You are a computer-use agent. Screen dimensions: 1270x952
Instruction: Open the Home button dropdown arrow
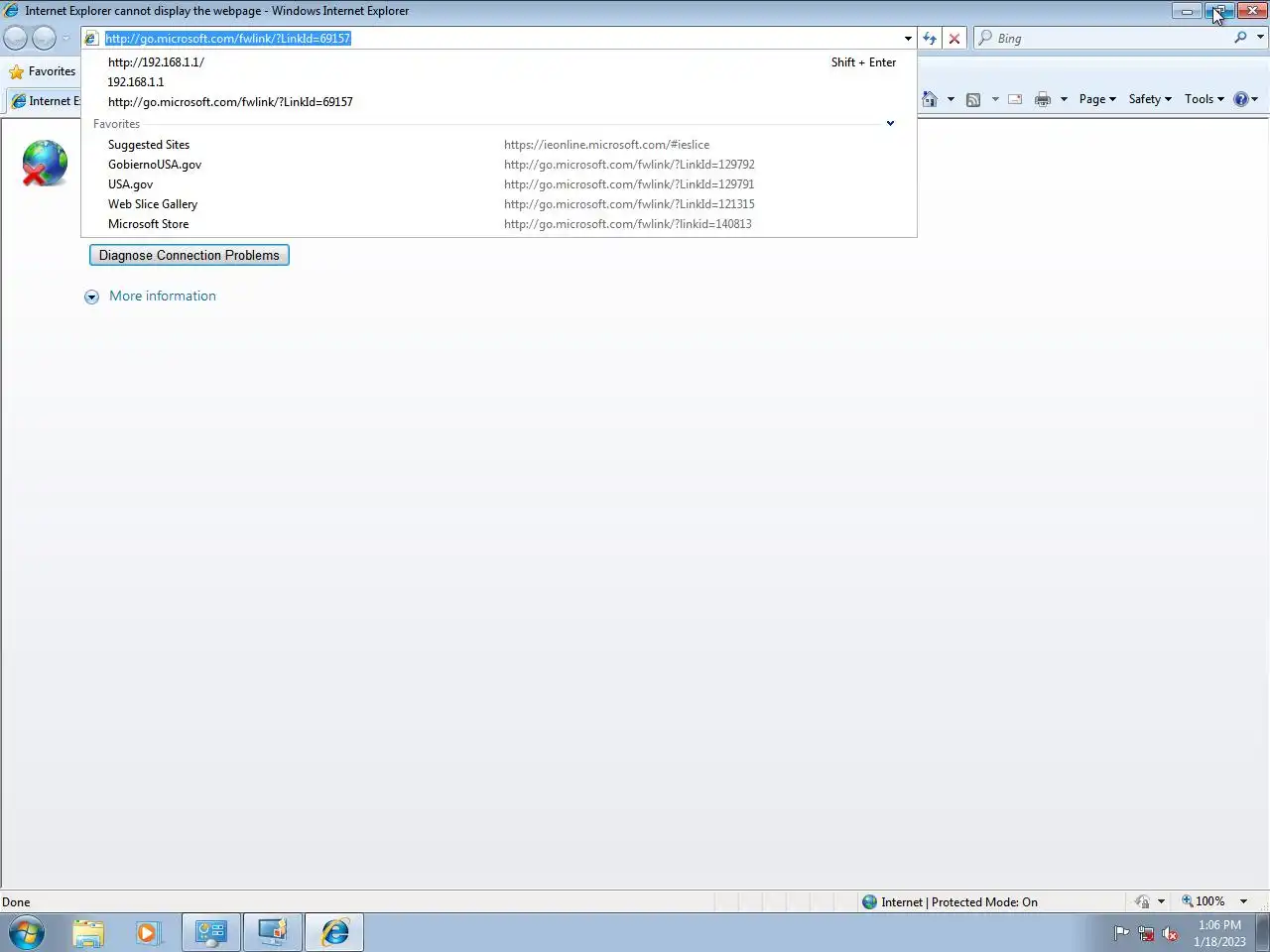(x=951, y=99)
